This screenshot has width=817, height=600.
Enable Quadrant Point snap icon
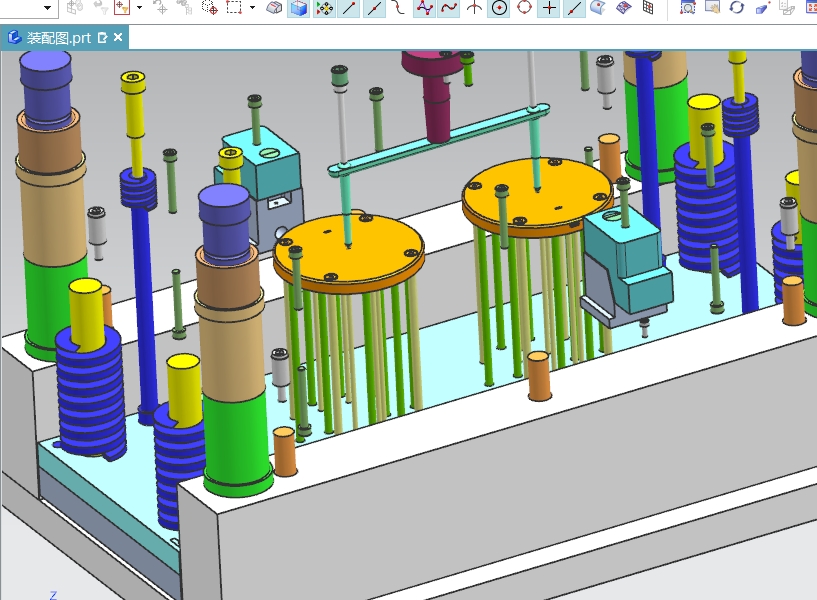coord(524,7)
